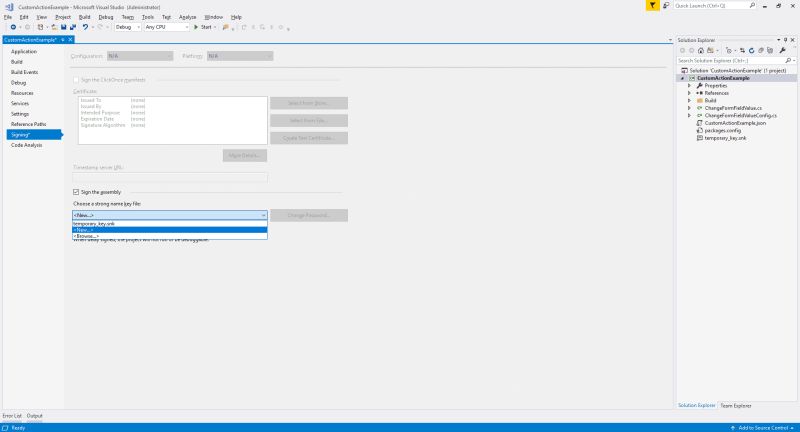Undo the last action via toolbar
This screenshot has width=800, height=432.
point(85,27)
